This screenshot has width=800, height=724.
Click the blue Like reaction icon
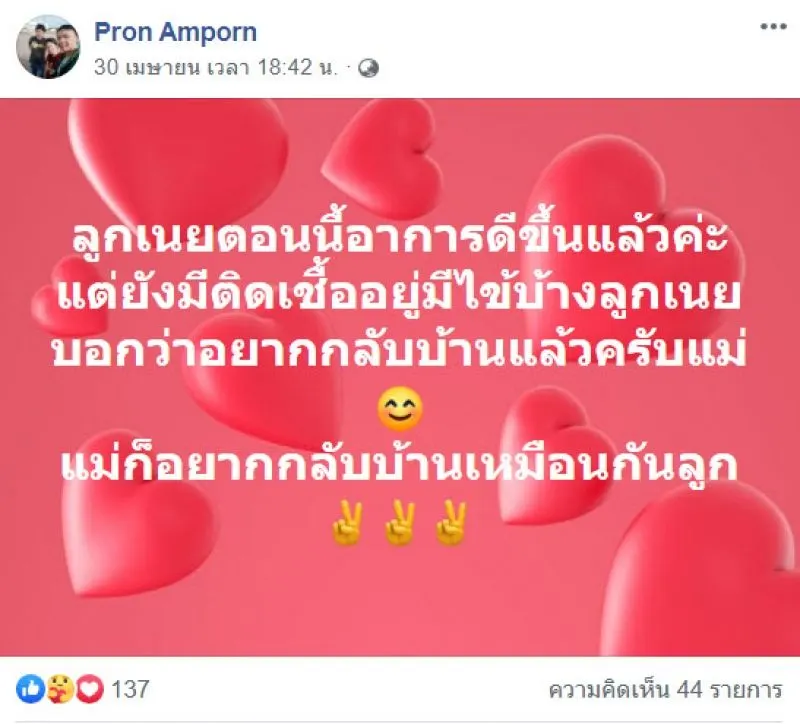pos(31,689)
